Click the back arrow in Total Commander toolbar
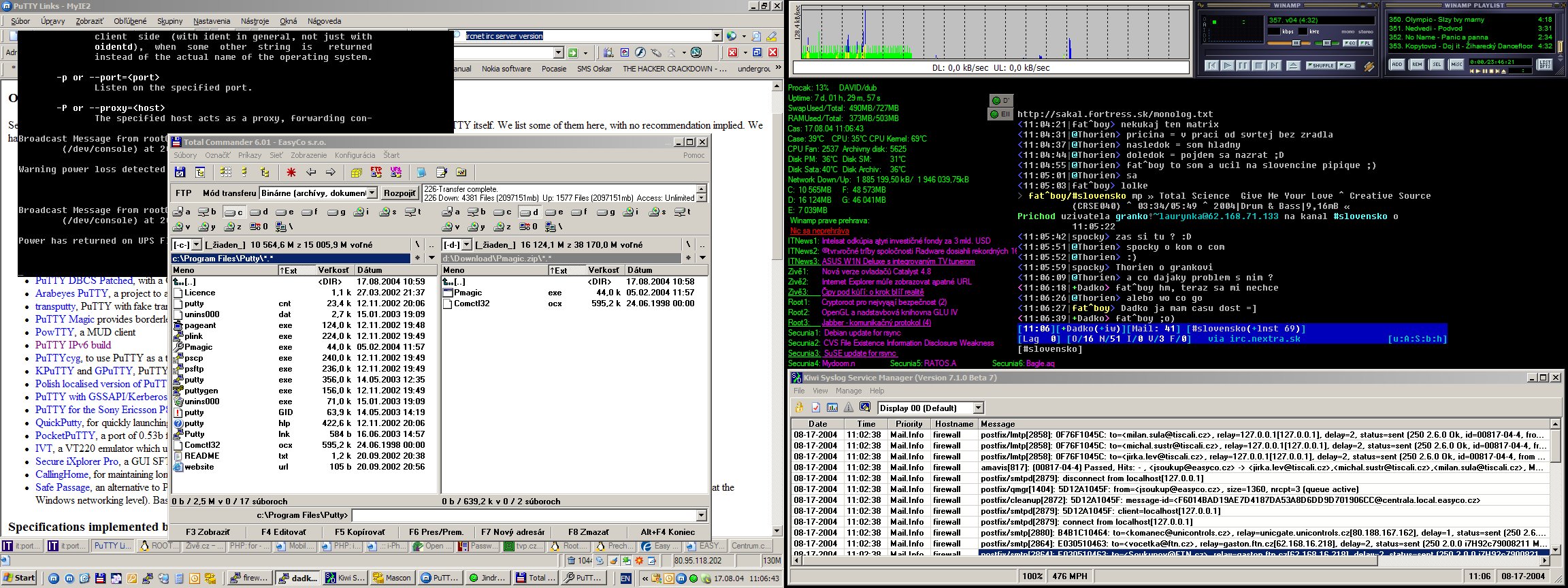1568x588 pixels. click(311, 172)
